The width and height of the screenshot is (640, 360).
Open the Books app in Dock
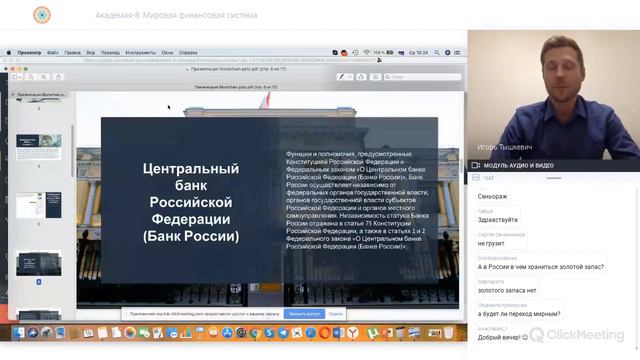coord(213,333)
